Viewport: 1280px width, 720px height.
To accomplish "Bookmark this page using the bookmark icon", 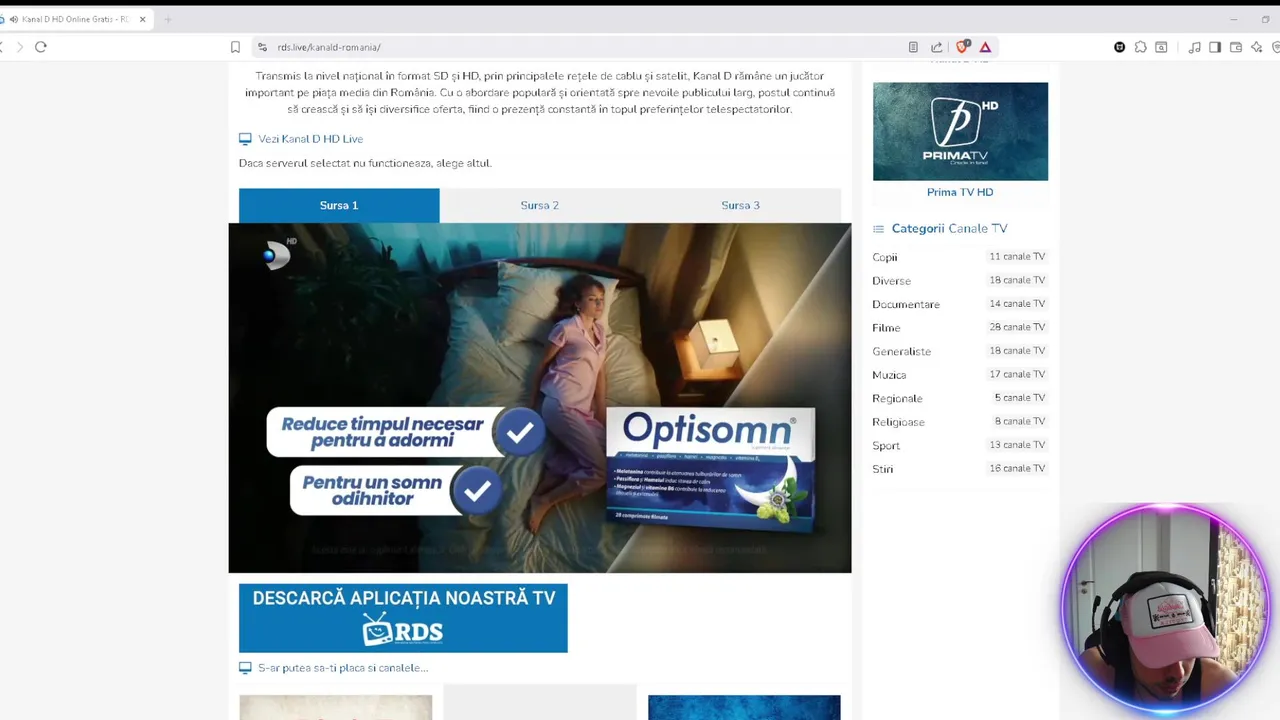I will coord(235,47).
